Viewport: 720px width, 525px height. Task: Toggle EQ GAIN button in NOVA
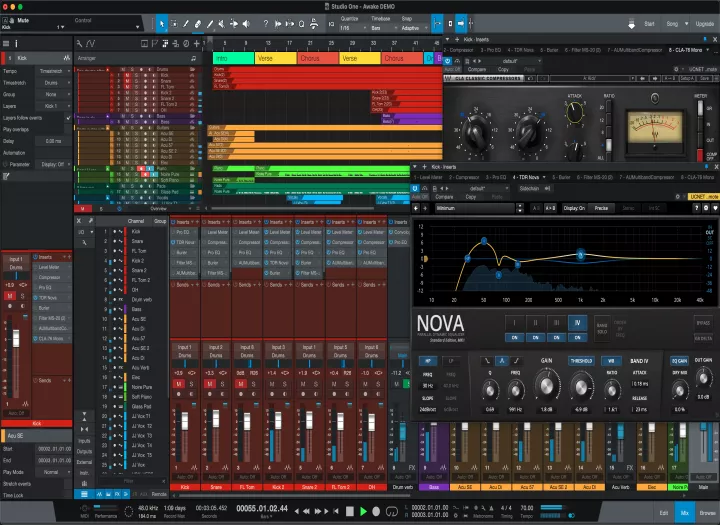[x=679, y=361]
